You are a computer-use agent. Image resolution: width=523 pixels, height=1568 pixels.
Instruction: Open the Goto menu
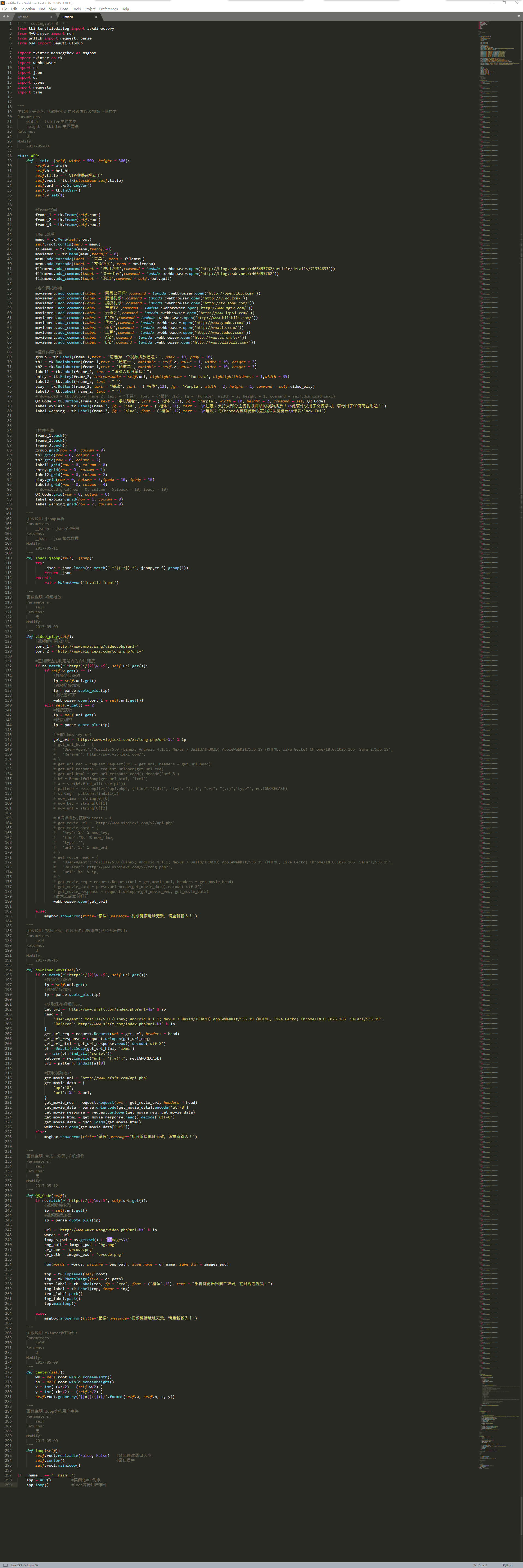click(64, 9)
